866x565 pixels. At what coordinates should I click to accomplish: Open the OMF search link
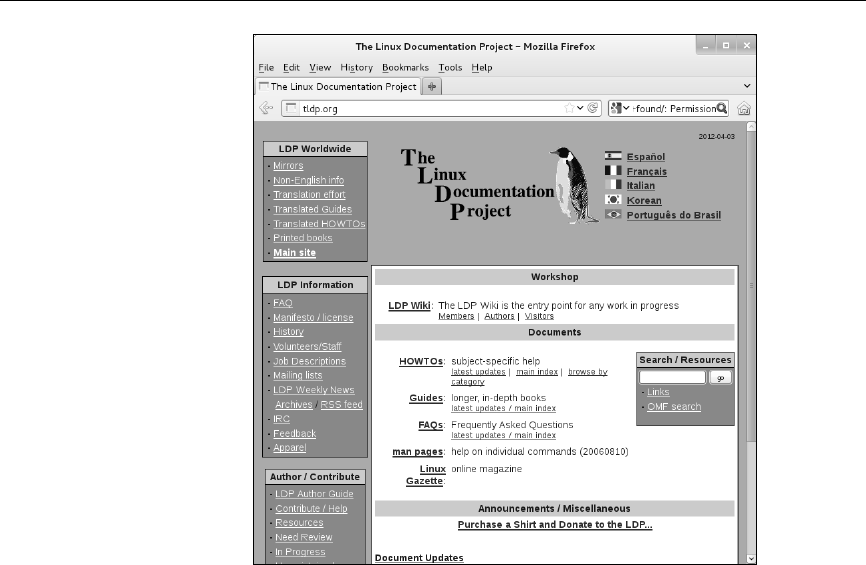(x=674, y=406)
